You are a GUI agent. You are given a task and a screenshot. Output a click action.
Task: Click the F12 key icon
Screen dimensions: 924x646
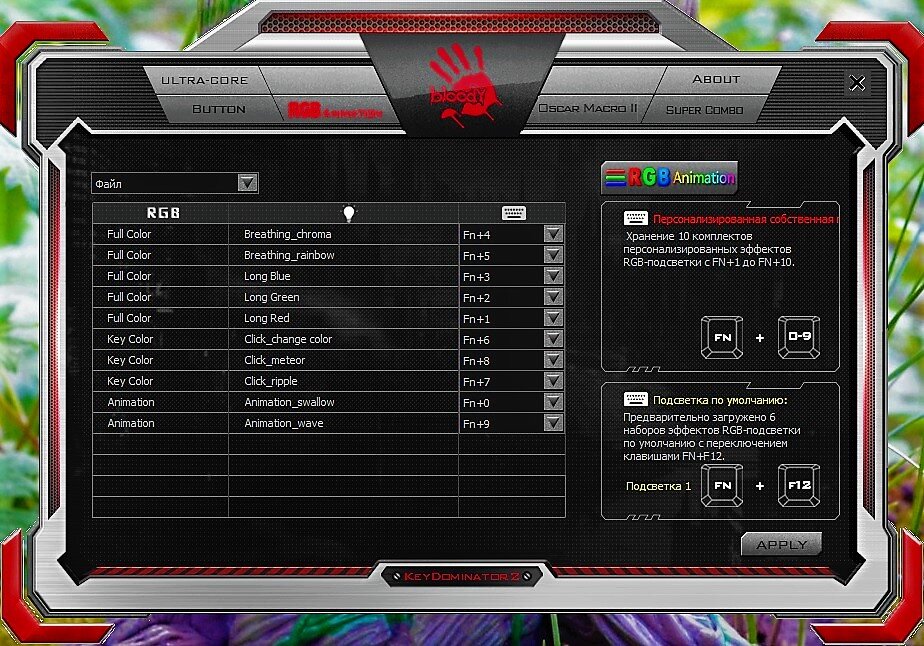[x=799, y=486]
